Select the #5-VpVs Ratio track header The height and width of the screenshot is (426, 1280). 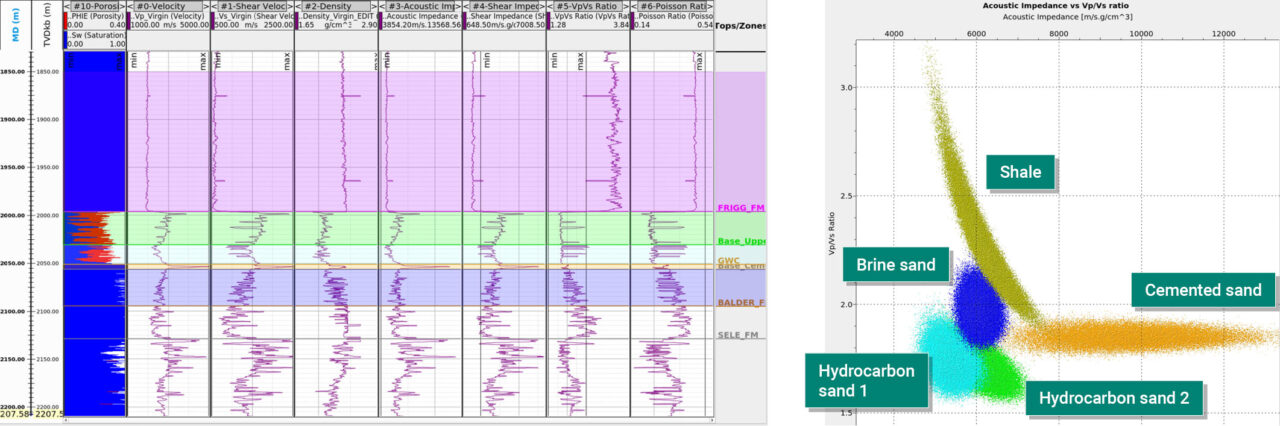pyautogui.click(x=587, y=6)
